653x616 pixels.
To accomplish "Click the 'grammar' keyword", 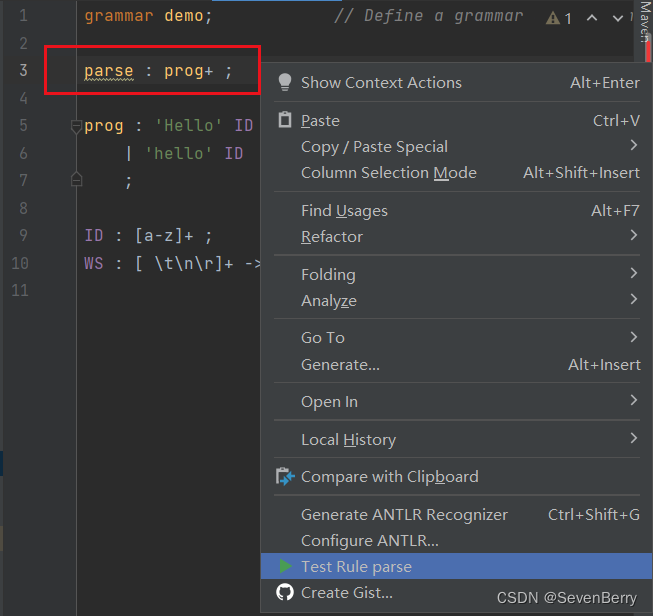I will (119, 16).
